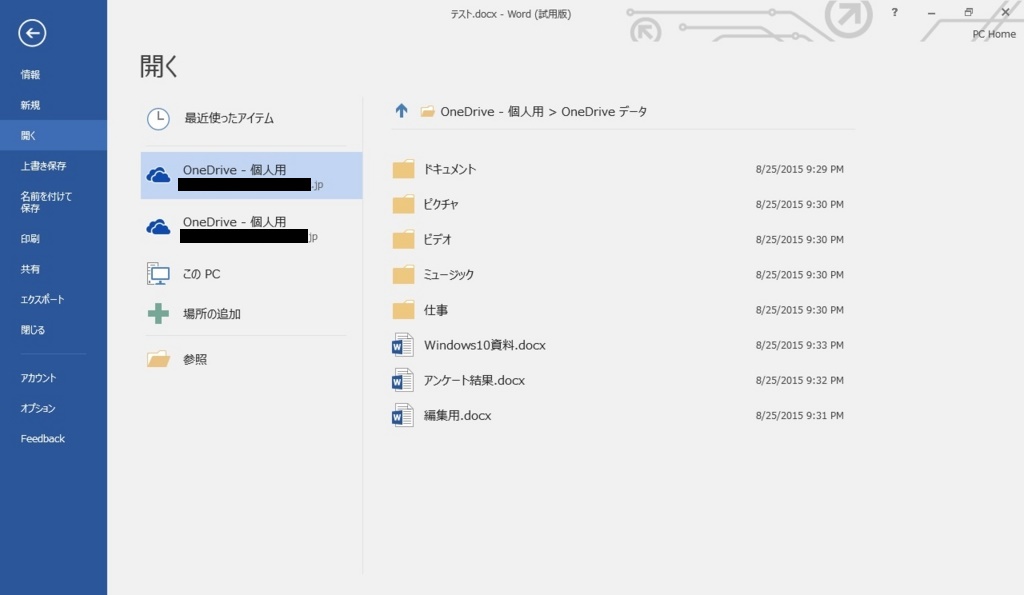The width and height of the screenshot is (1024, 595).
Task: Open file name アンケート結果.docx
Action: click(474, 381)
